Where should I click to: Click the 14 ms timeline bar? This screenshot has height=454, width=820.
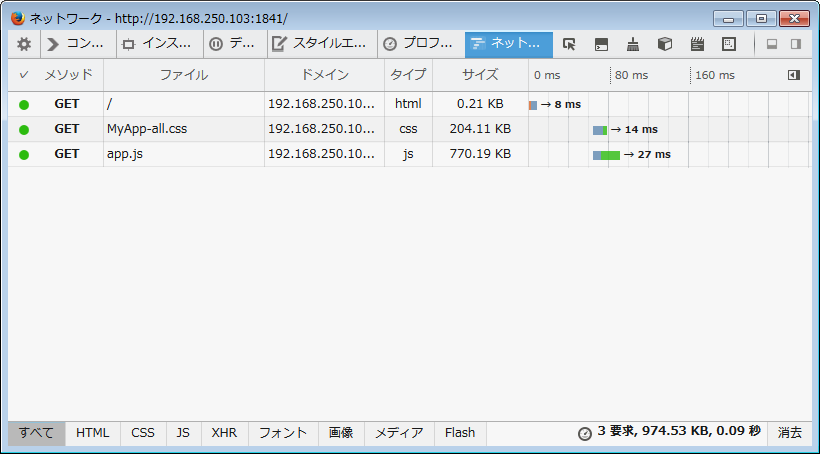tap(600, 130)
